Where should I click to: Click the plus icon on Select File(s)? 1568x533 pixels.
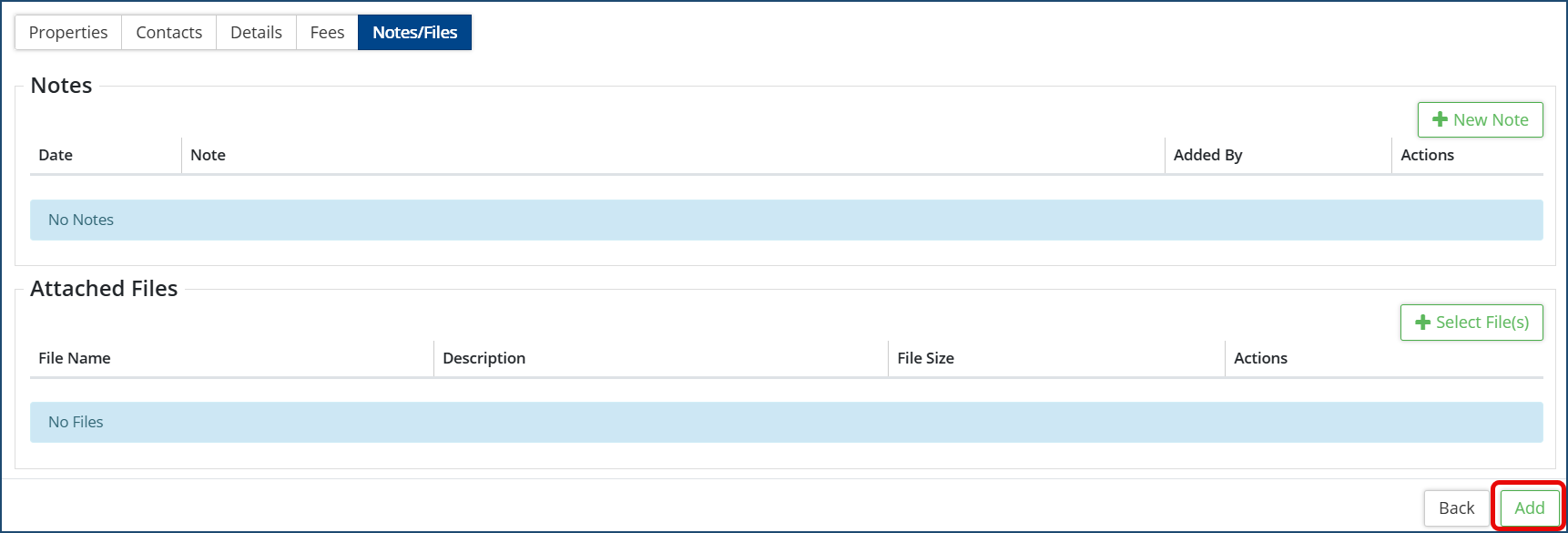point(1422,323)
